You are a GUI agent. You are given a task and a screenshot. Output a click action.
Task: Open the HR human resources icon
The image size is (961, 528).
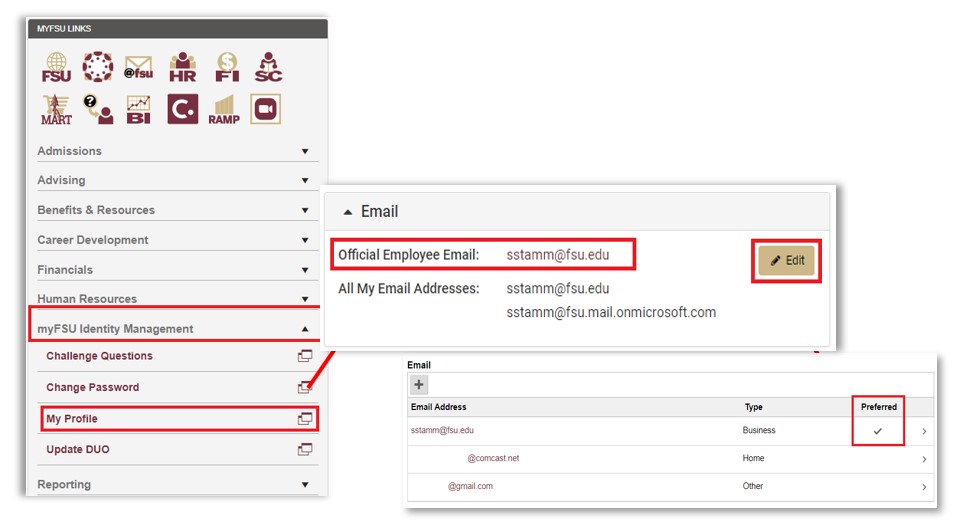click(182, 66)
